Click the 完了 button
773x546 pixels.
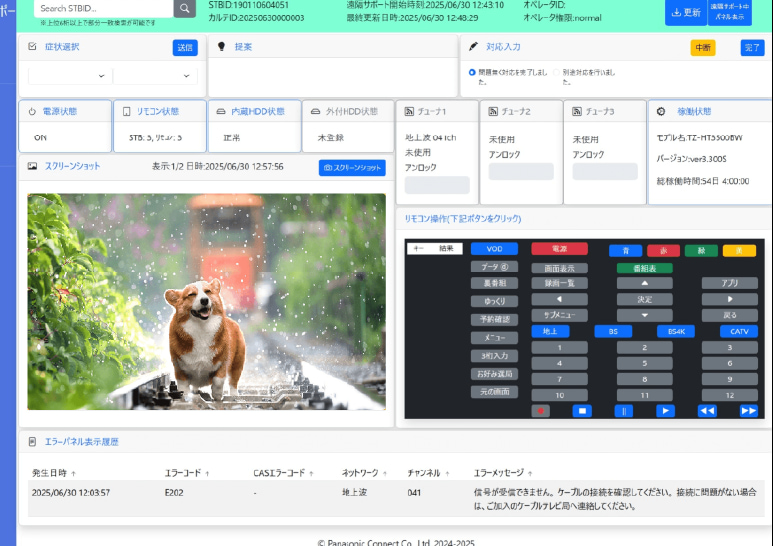[752, 47]
